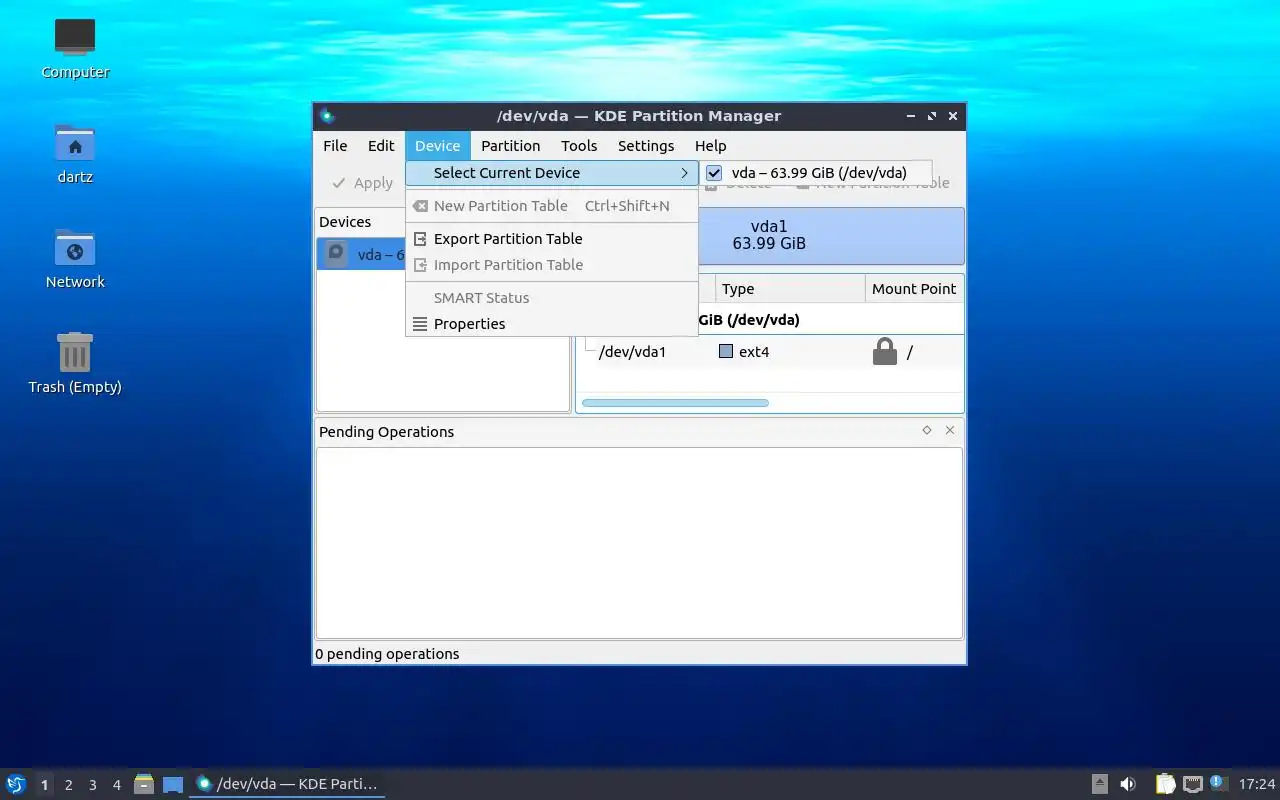This screenshot has height=800, width=1280.
Task: Click the Type column header
Action: click(790, 289)
